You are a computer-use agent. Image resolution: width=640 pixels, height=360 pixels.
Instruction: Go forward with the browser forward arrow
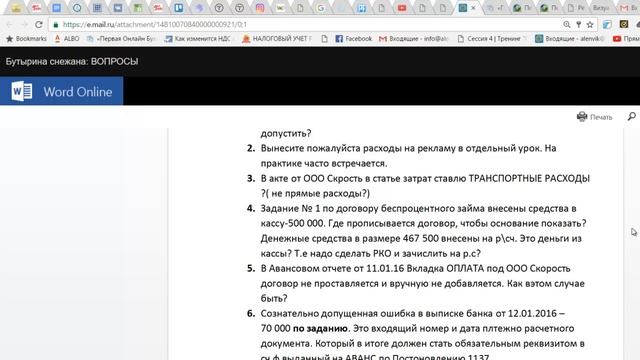tap(24, 24)
